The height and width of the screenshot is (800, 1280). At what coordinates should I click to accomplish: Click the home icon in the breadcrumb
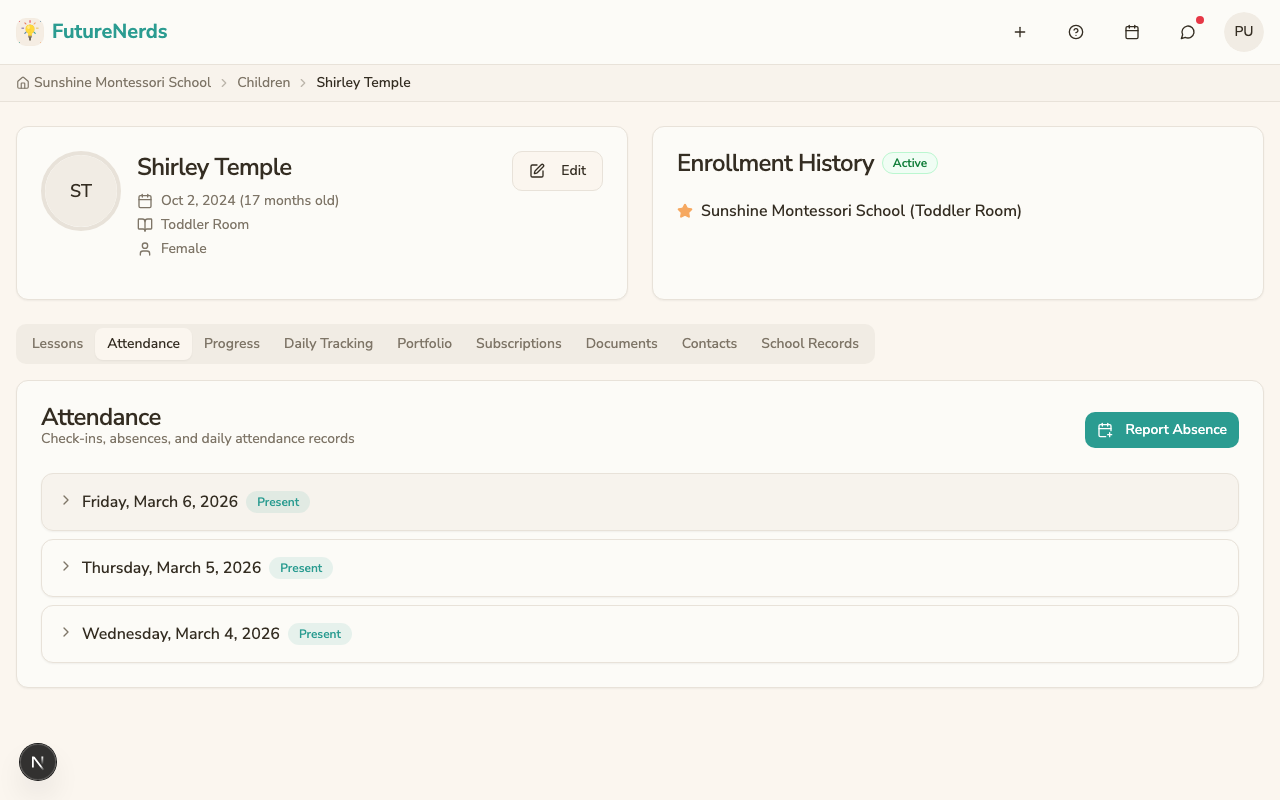pos(22,82)
